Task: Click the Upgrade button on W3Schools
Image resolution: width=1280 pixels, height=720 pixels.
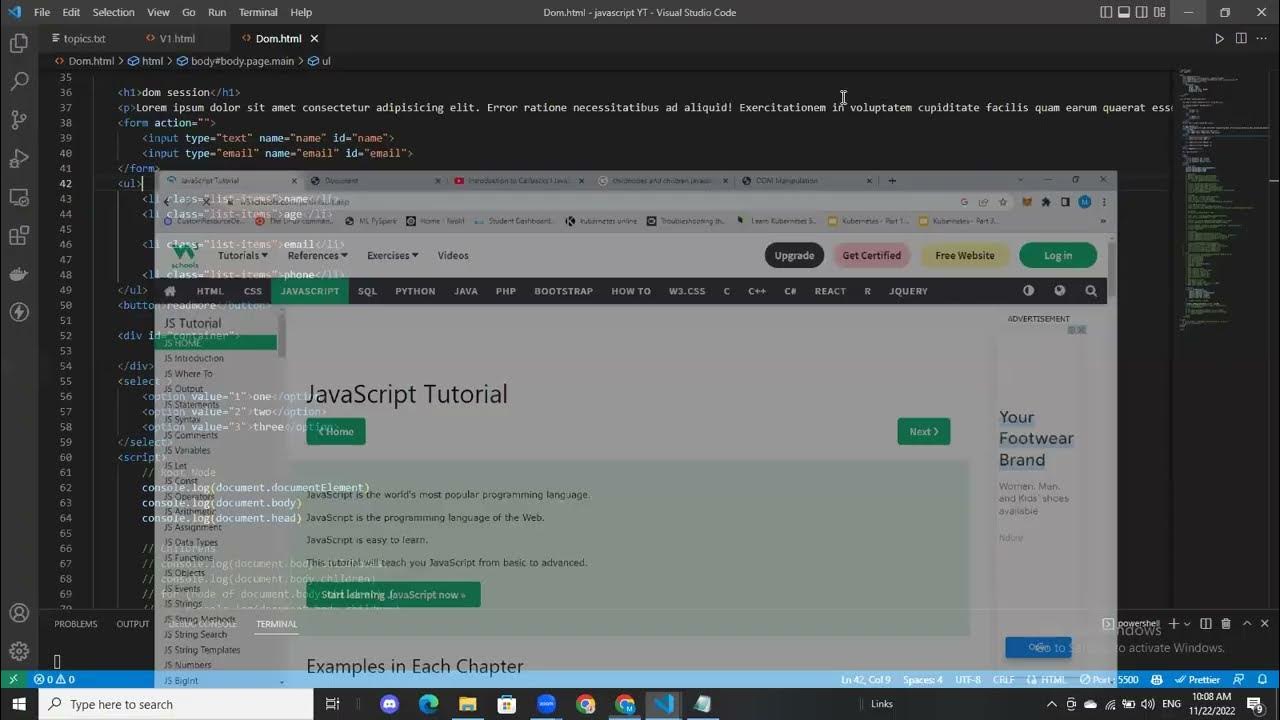Action: 794,255
